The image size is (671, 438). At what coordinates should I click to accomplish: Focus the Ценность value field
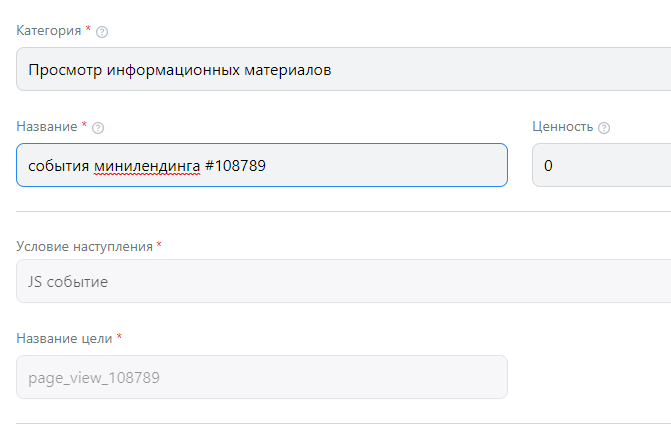pos(601,165)
